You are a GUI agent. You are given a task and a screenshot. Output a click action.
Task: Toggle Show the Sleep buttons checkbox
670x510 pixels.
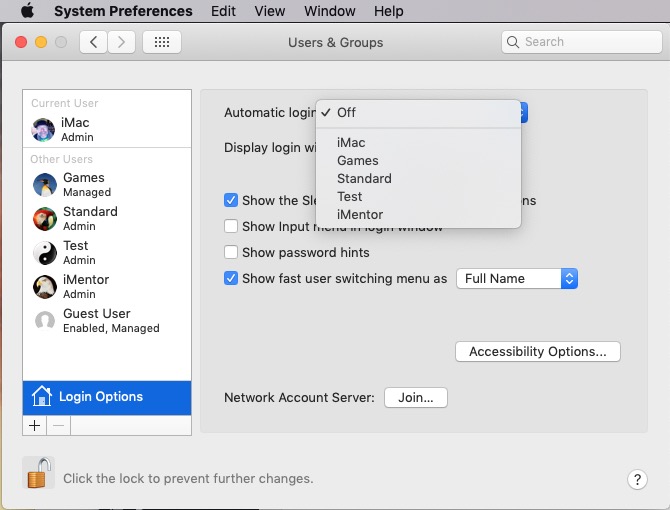click(231, 200)
